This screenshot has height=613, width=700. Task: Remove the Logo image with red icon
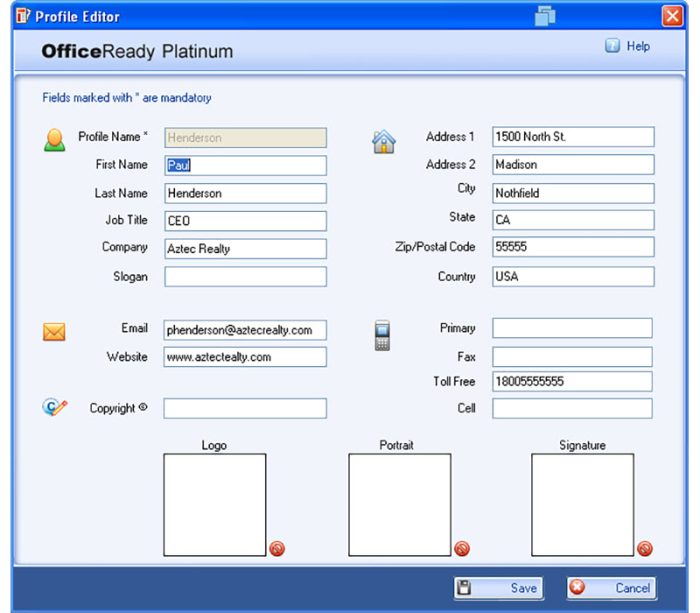click(277, 548)
